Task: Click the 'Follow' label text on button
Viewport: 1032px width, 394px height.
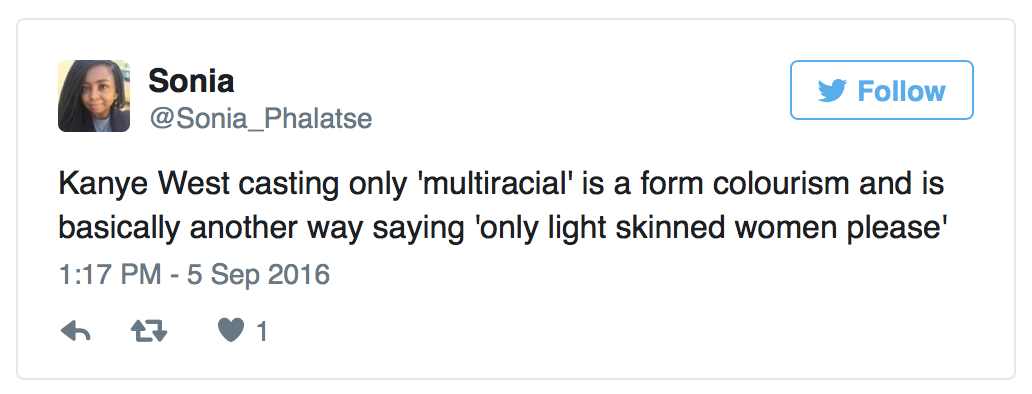Action: click(901, 91)
